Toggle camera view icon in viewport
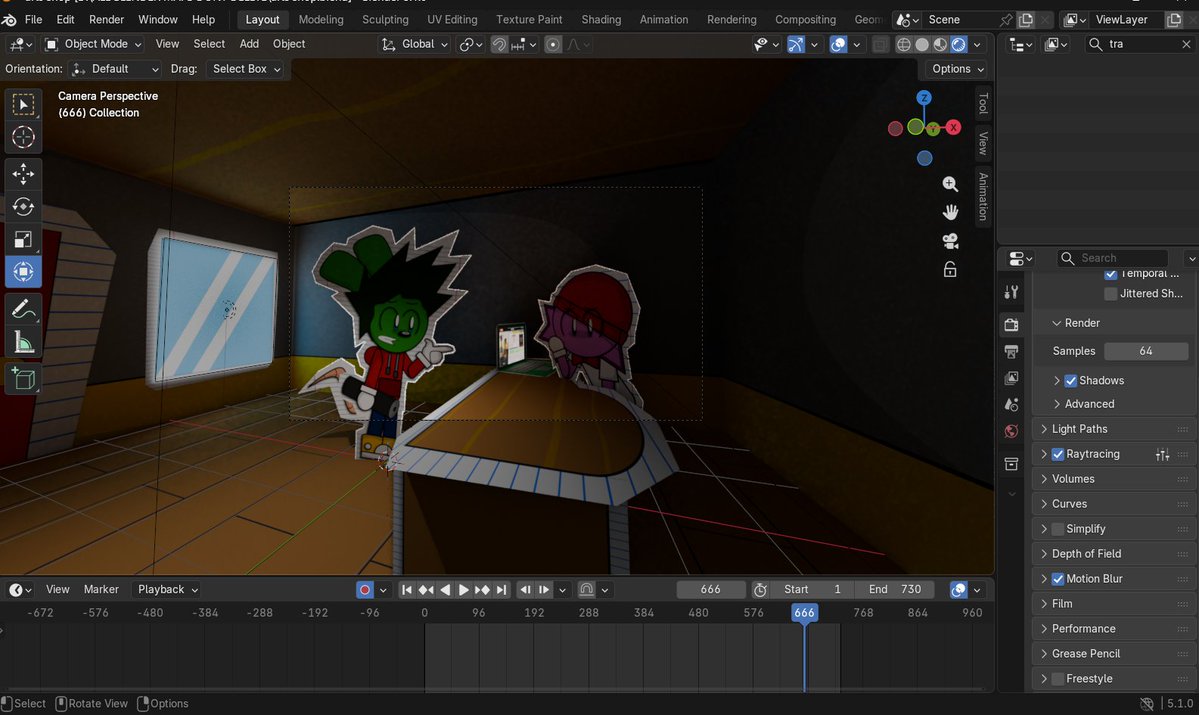This screenshot has height=715, width=1199. coord(950,241)
